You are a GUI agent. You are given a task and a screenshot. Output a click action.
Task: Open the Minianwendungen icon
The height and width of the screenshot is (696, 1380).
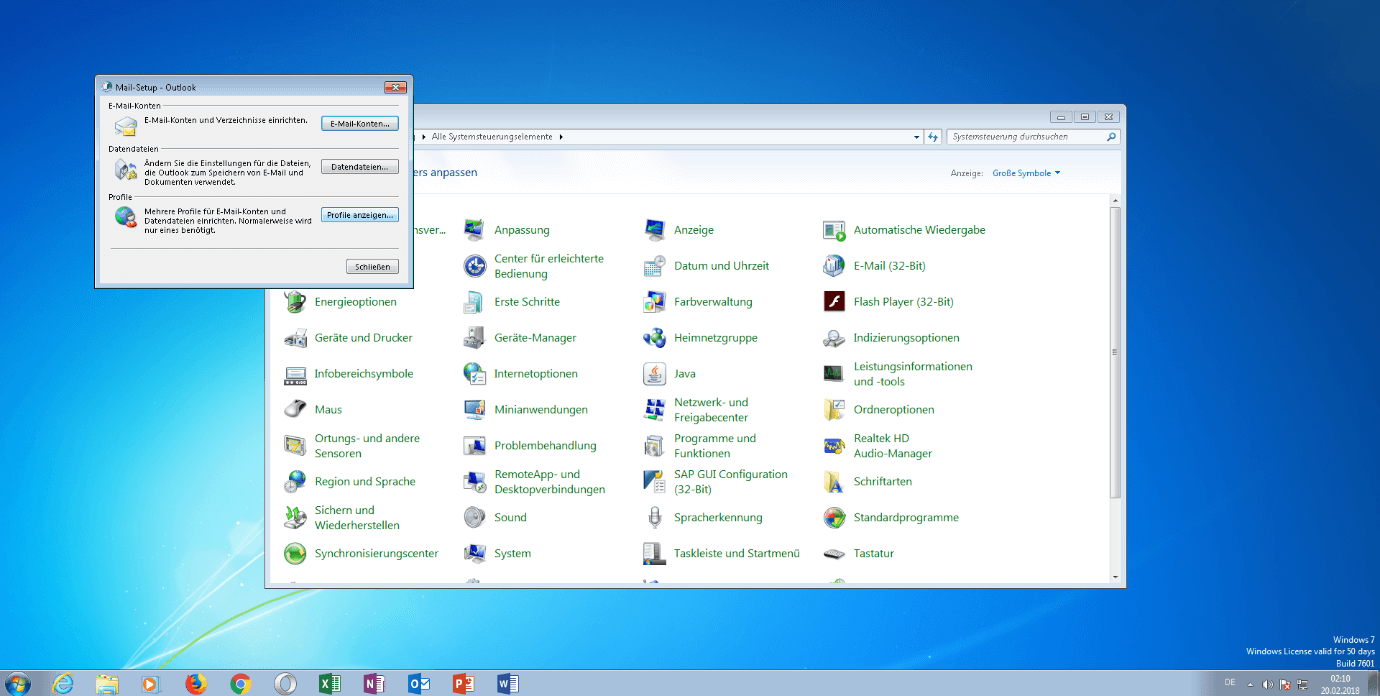pyautogui.click(x=474, y=410)
